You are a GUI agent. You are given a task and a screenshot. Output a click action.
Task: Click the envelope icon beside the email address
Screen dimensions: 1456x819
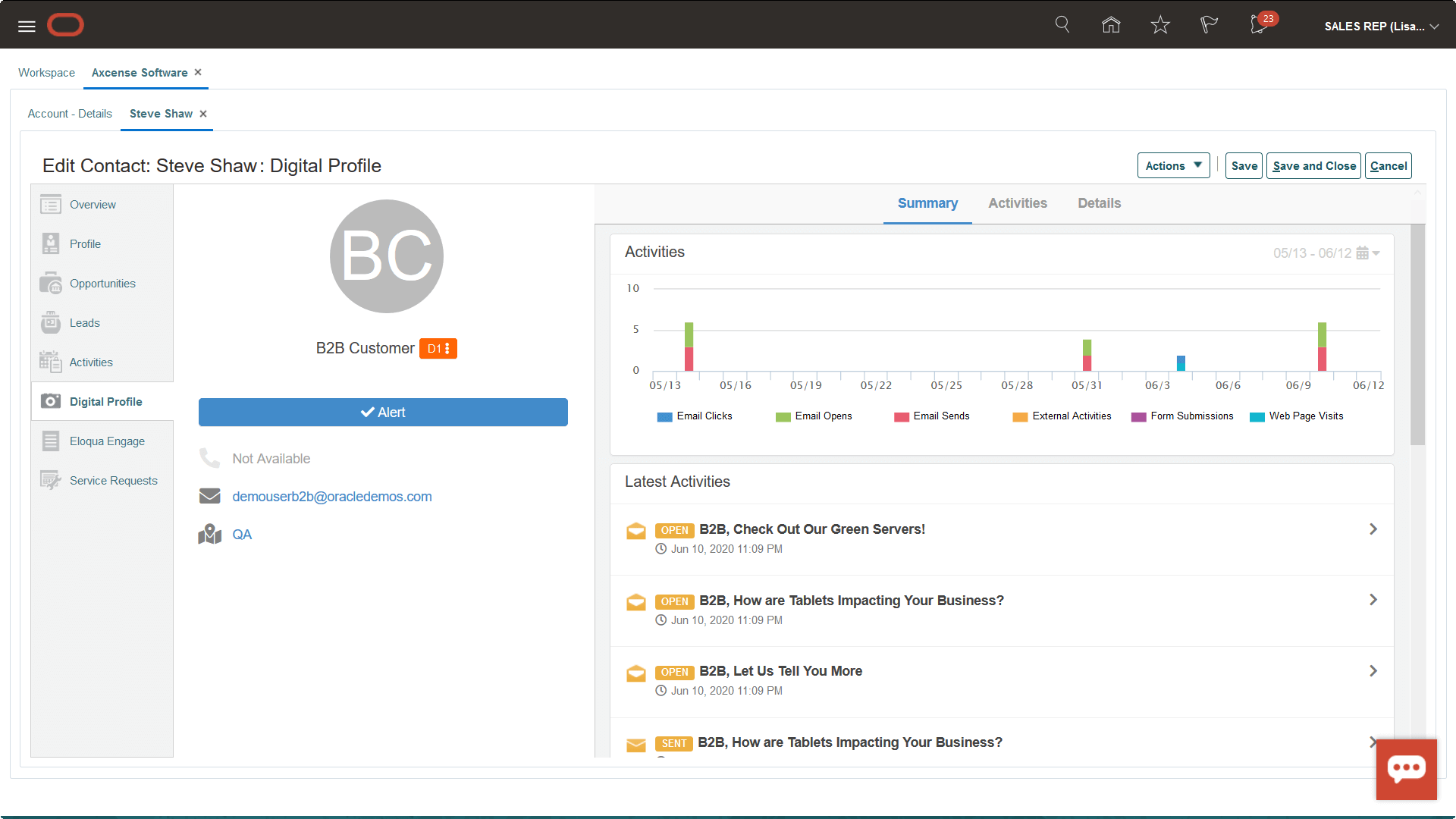pyautogui.click(x=209, y=495)
